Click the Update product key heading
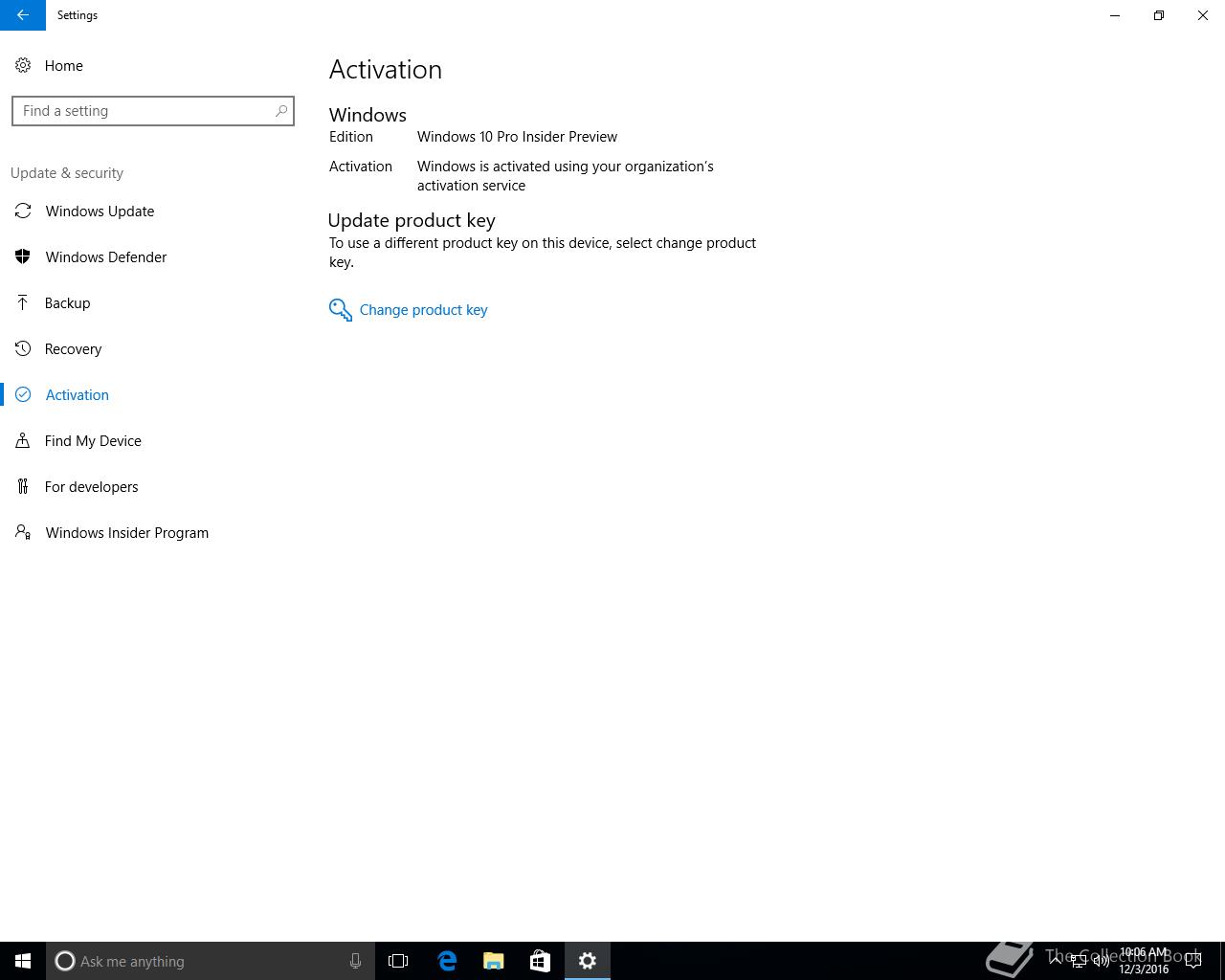Image resolution: width=1225 pixels, height=980 pixels. (x=412, y=220)
